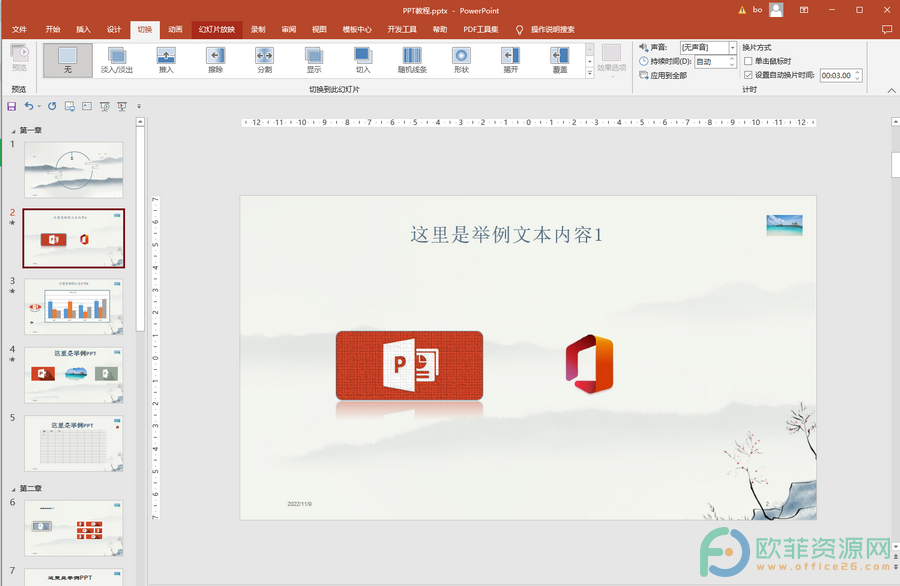The height and width of the screenshot is (586, 900).
Task: Apply the 随机线条 random bars transition
Action: click(412, 60)
